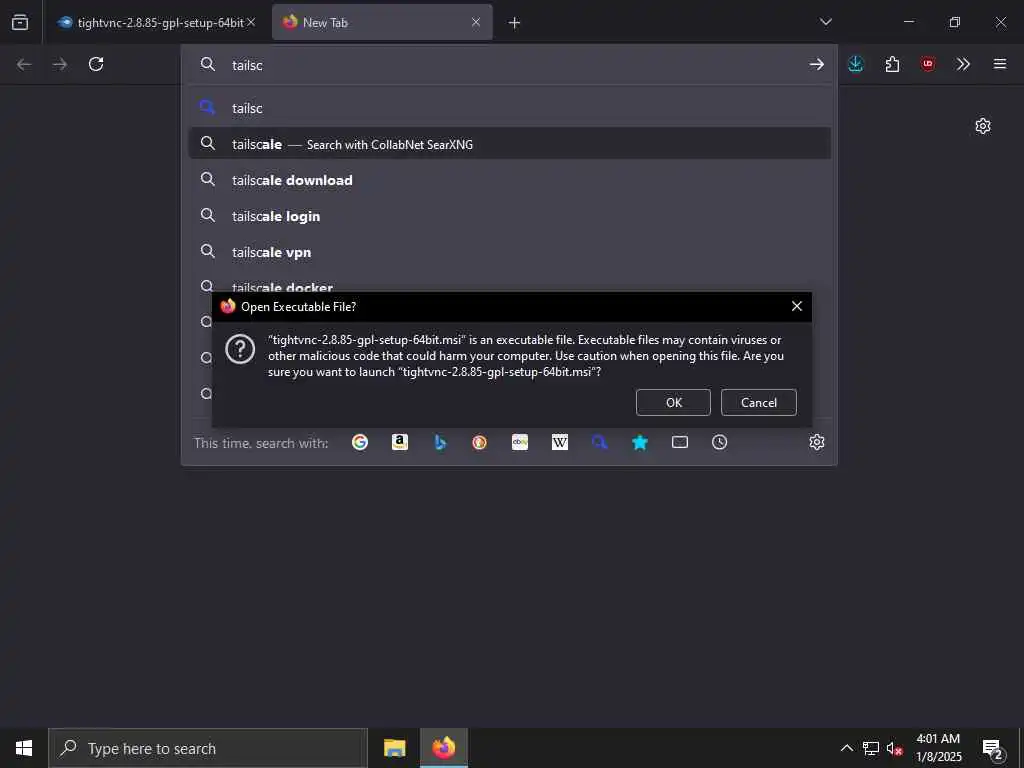Go back one page
The width and height of the screenshot is (1024, 768).
pyautogui.click(x=24, y=64)
